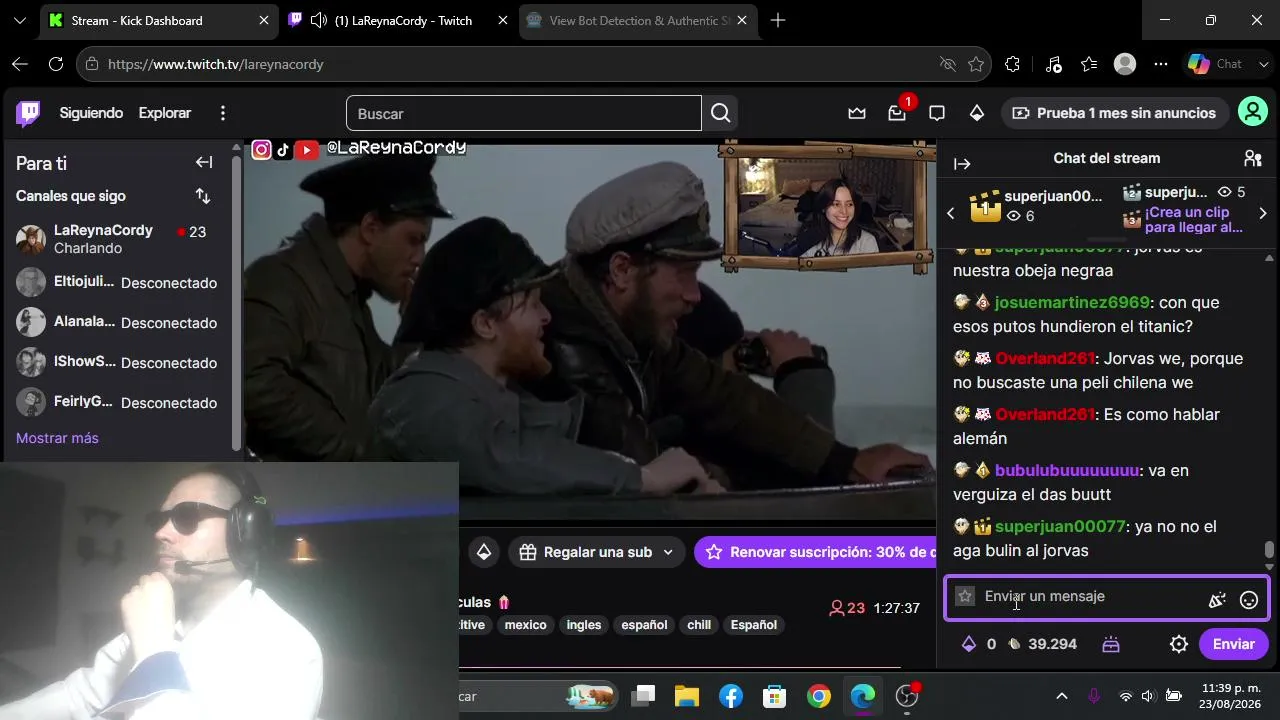The width and height of the screenshot is (1280, 720).
Task: Expand followed channels with Mostrar más
Action: tap(57, 438)
